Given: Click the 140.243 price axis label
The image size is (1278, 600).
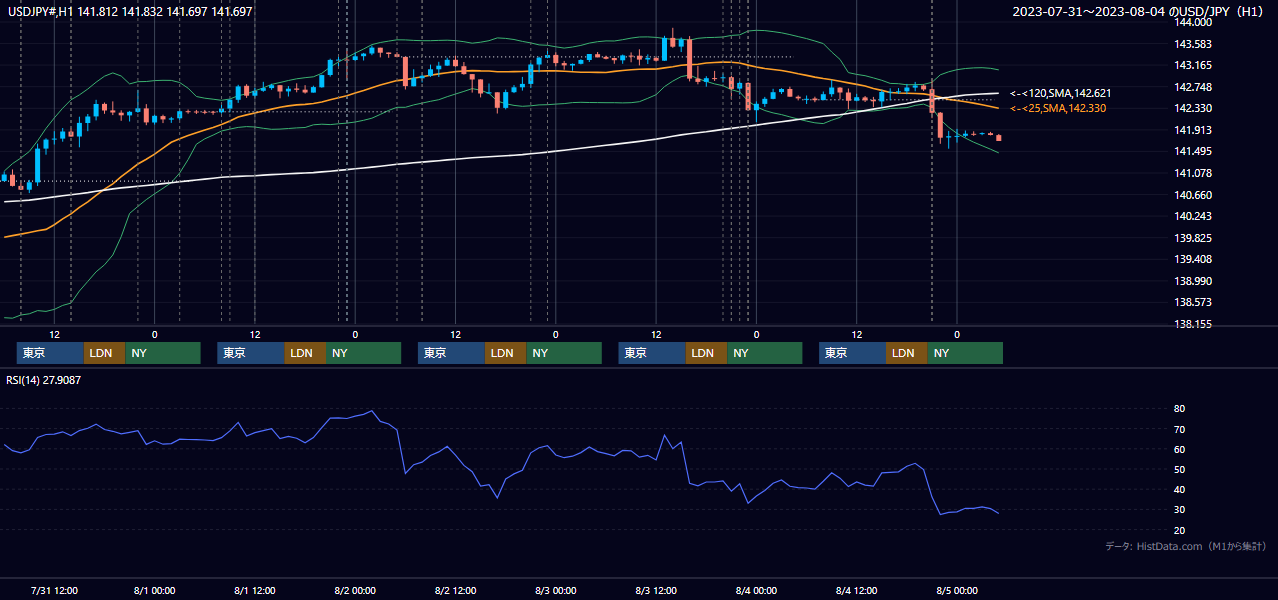Looking at the screenshot, I should (x=1193, y=216).
